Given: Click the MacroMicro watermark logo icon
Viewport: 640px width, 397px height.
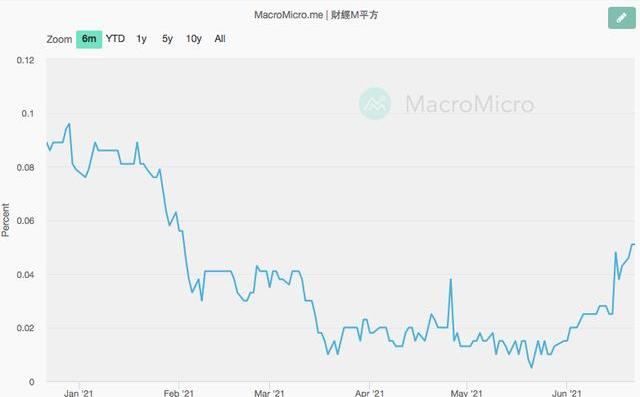Looking at the screenshot, I should 375,103.
